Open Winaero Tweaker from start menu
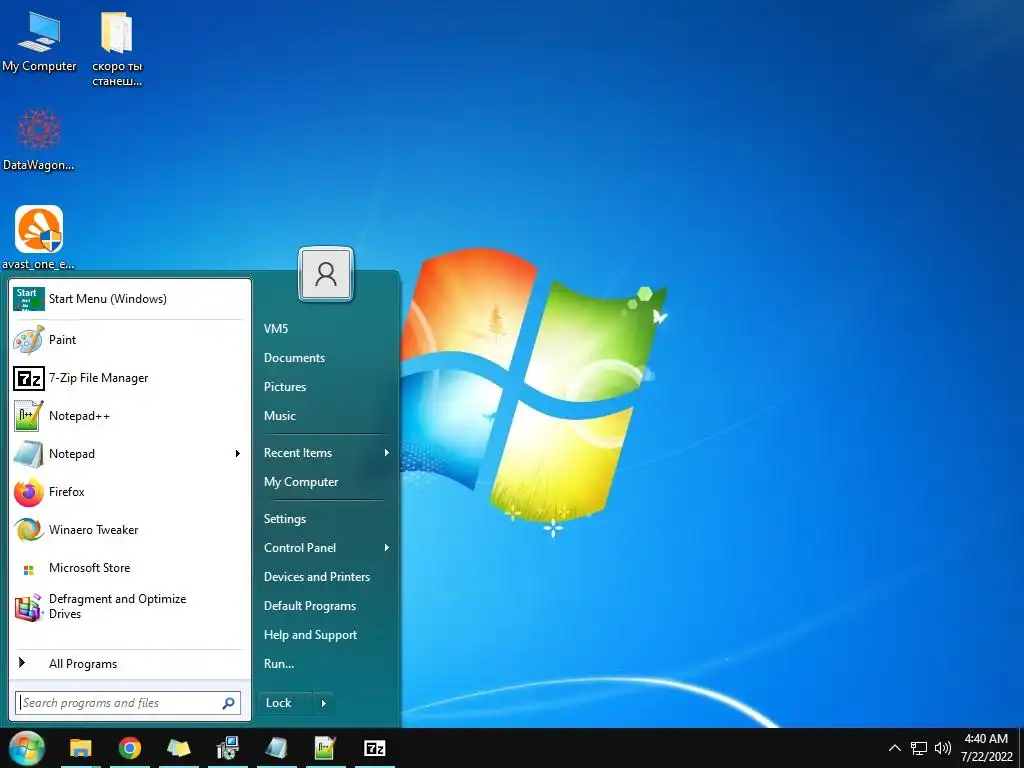The image size is (1024, 768). pyautogui.click(x=129, y=530)
